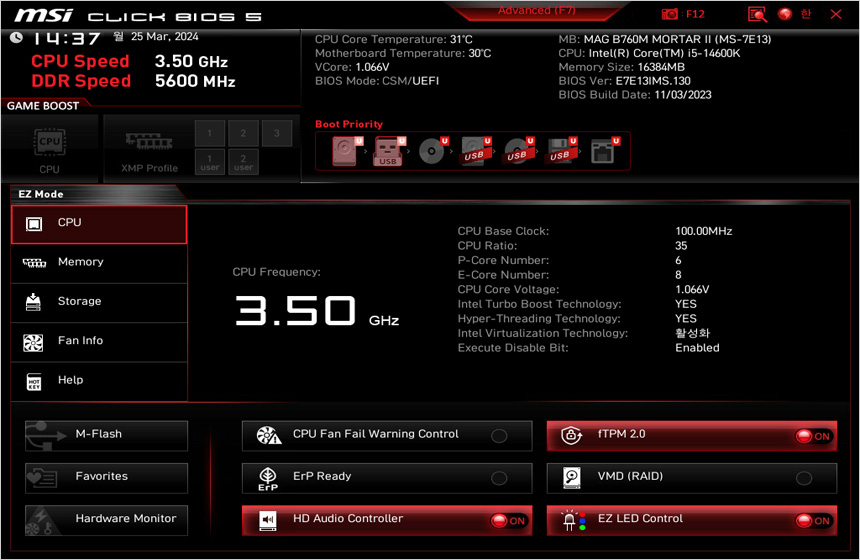Open the BIOS search magnifier icon

[x=757, y=14]
